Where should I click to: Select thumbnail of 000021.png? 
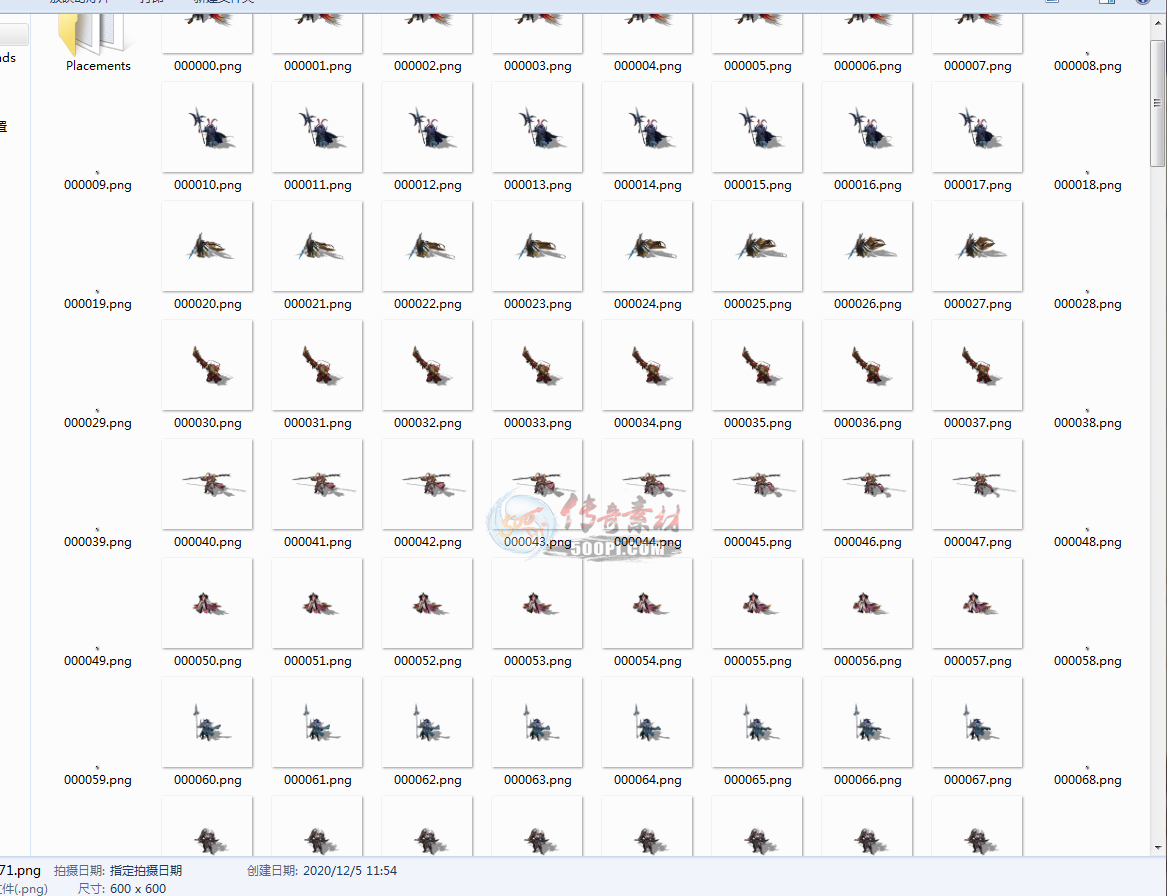(x=317, y=246)
